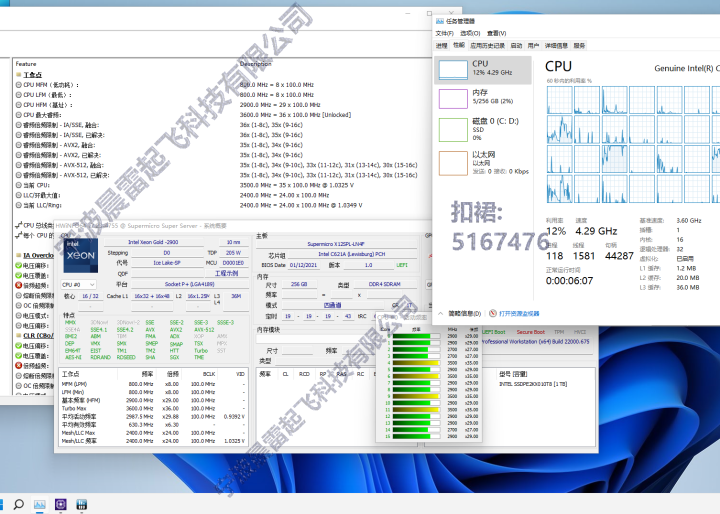Switch to the 用户 tab
The height and width of the screenshot is (514, 720).
[534, 45]
